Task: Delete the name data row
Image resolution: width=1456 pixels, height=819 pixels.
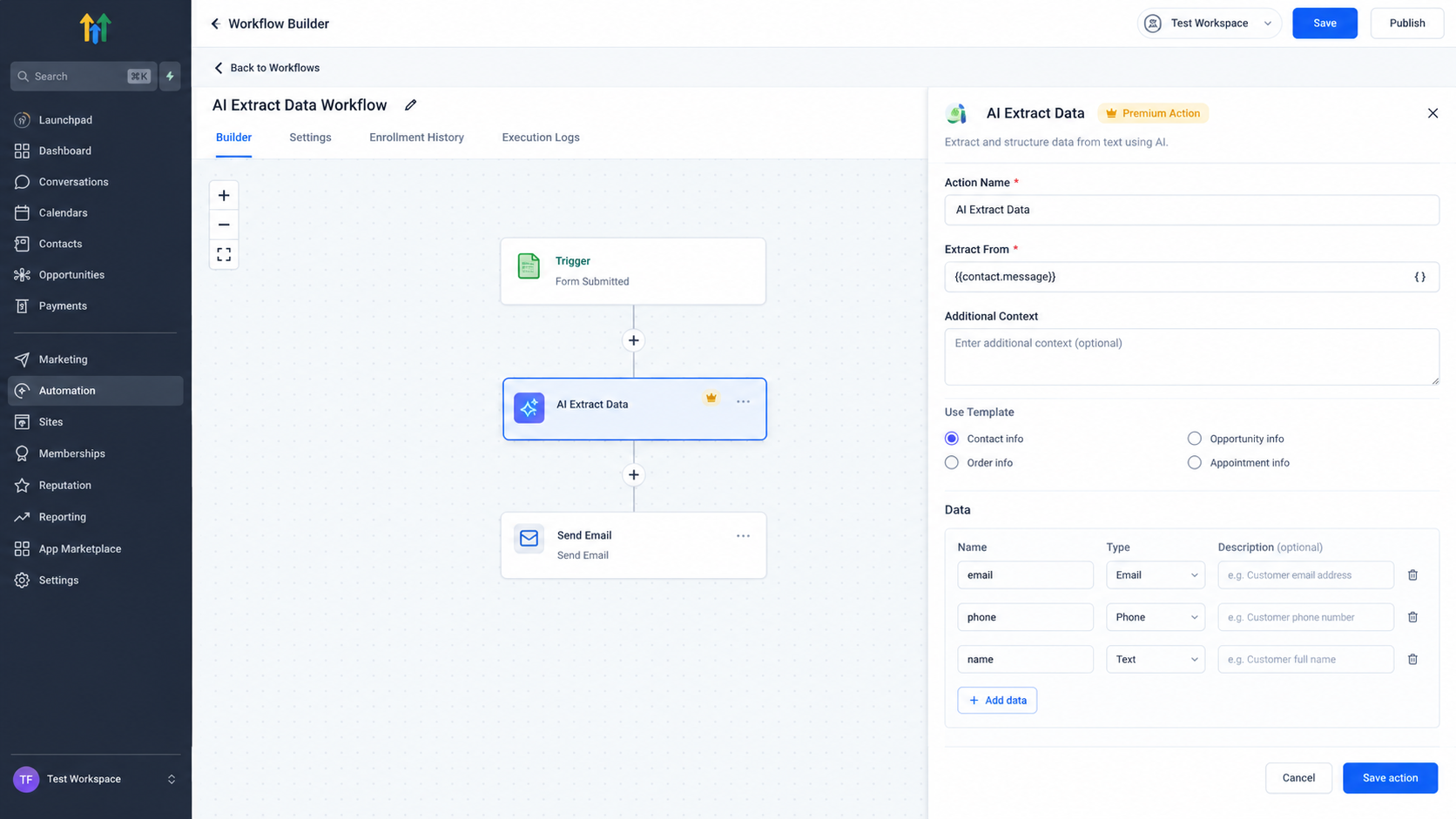Action: 1412,660
